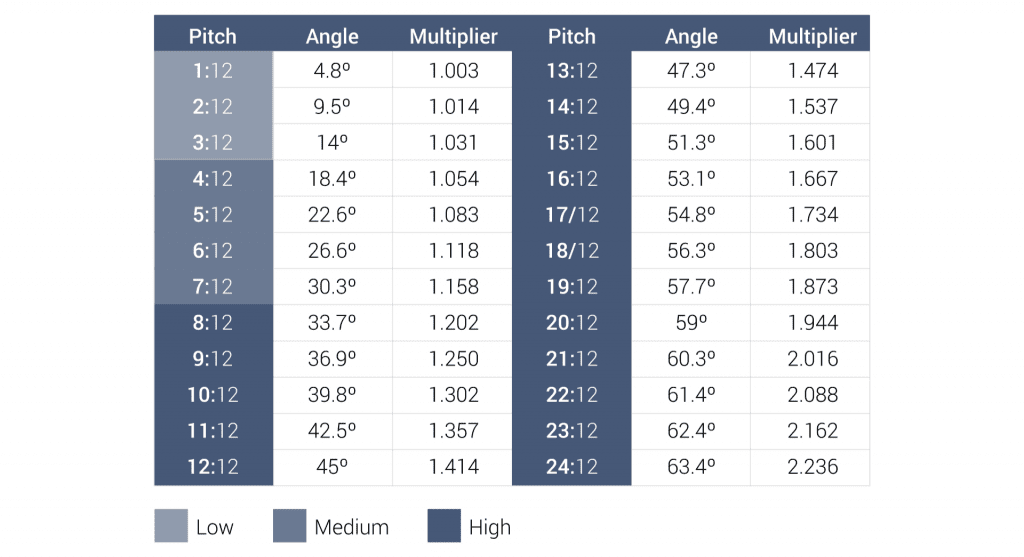Click the Medium legend label
The width and height of the screenshot is (1024, 557).
(x=351, y=527)
